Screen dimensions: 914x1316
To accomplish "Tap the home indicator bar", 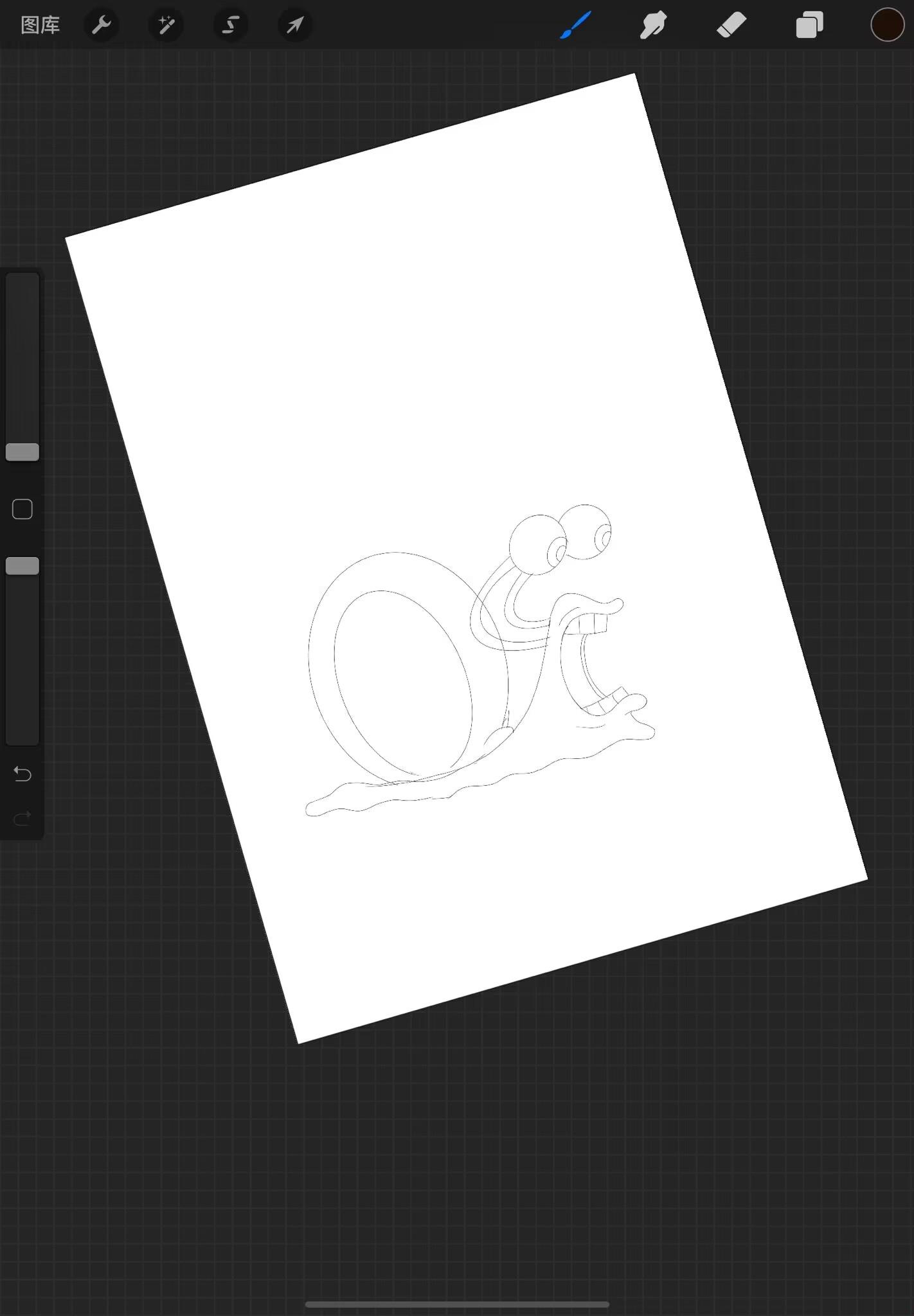I will (x=457, y=1304).
